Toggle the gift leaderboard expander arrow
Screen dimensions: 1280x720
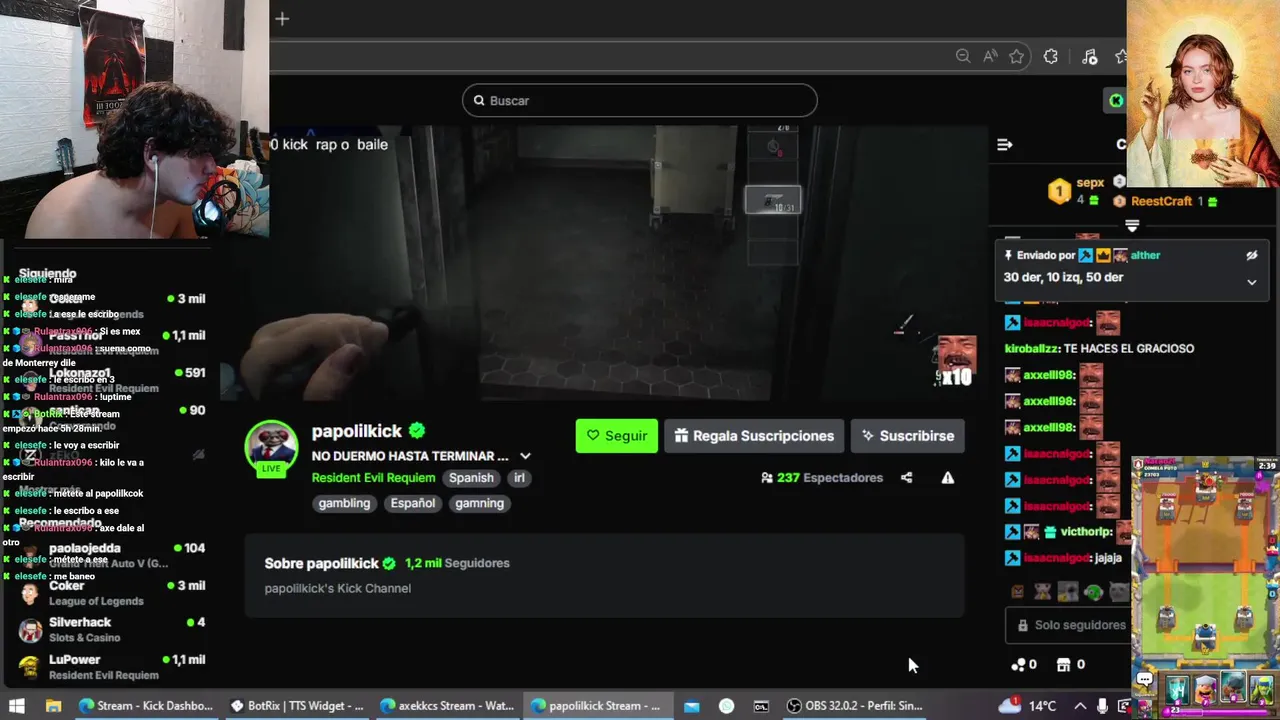coord(1132,225)
